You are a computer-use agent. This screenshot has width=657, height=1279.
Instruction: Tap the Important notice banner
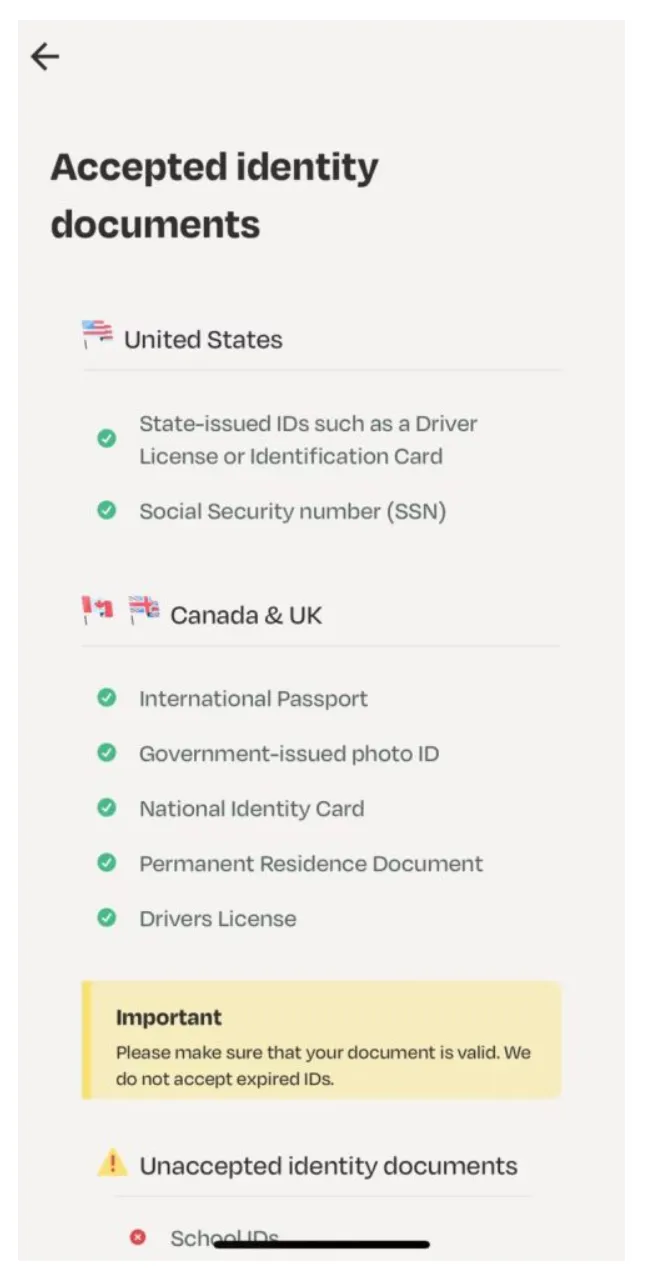coord(322,1040)
